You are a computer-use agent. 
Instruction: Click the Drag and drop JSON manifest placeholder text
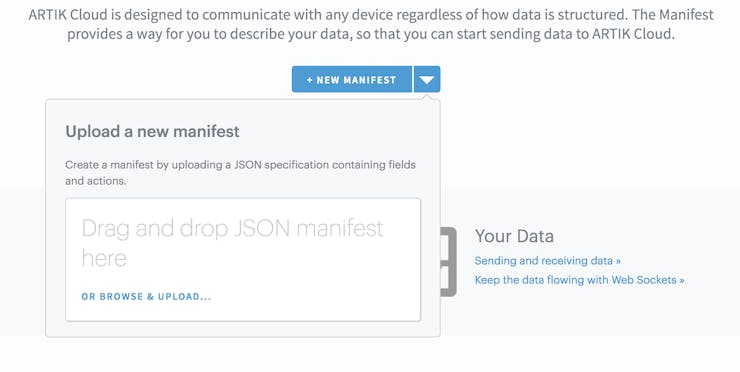pos(233,243)
